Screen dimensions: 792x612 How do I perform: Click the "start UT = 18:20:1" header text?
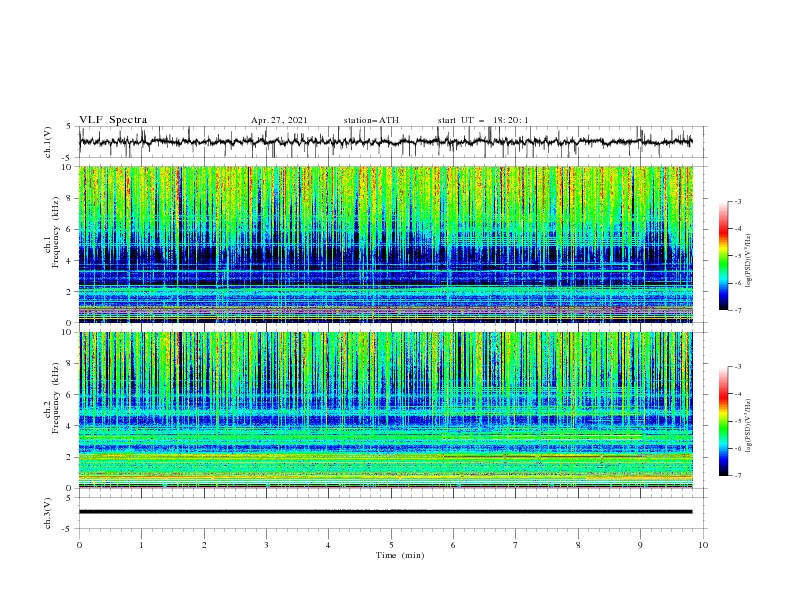coord(483,120)
